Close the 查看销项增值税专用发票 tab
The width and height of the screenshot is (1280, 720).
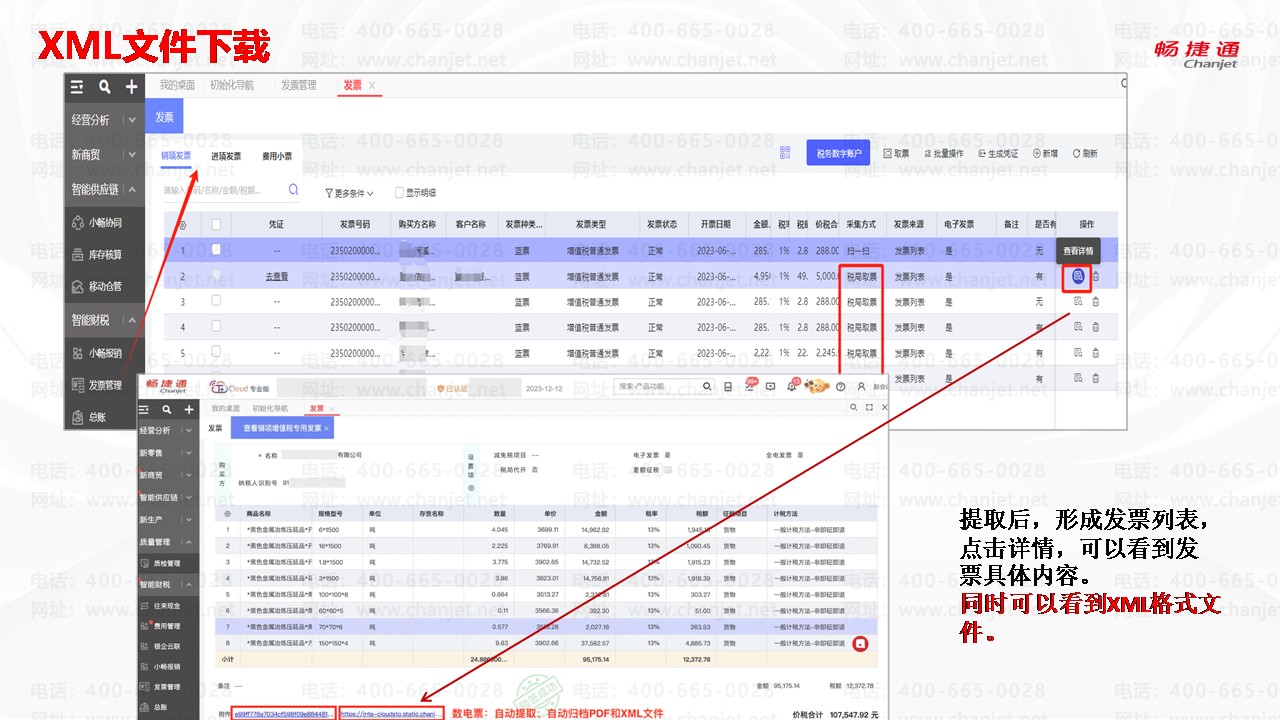tap(326, 428)
